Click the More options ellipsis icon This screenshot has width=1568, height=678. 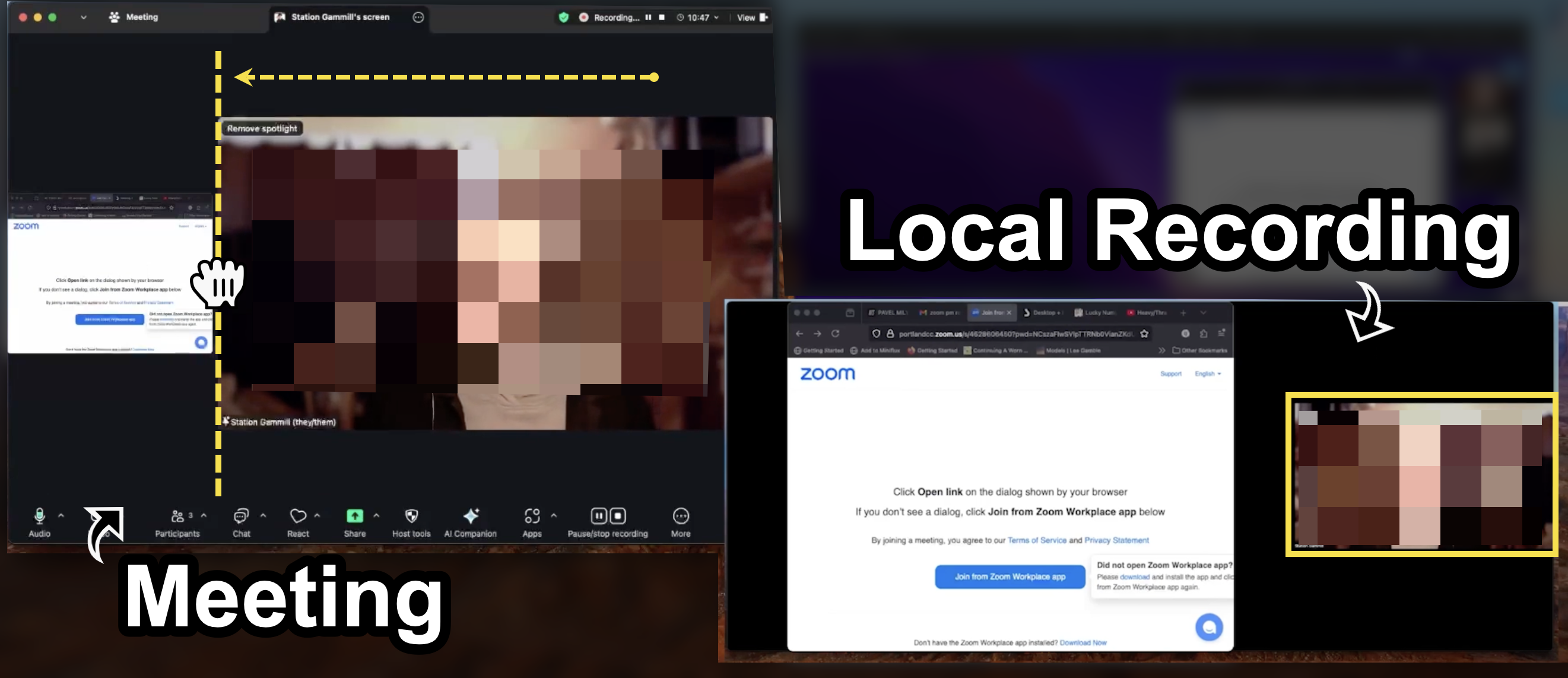(681, 517)
